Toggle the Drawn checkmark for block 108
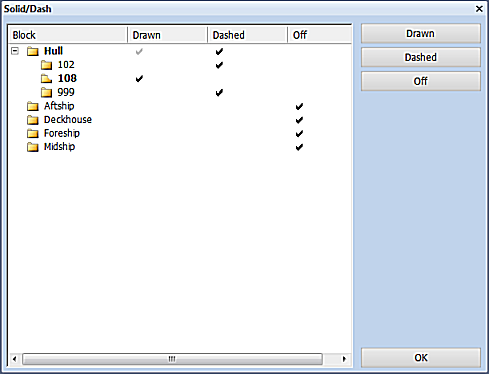The image size is (489, 374). [139, 79]
